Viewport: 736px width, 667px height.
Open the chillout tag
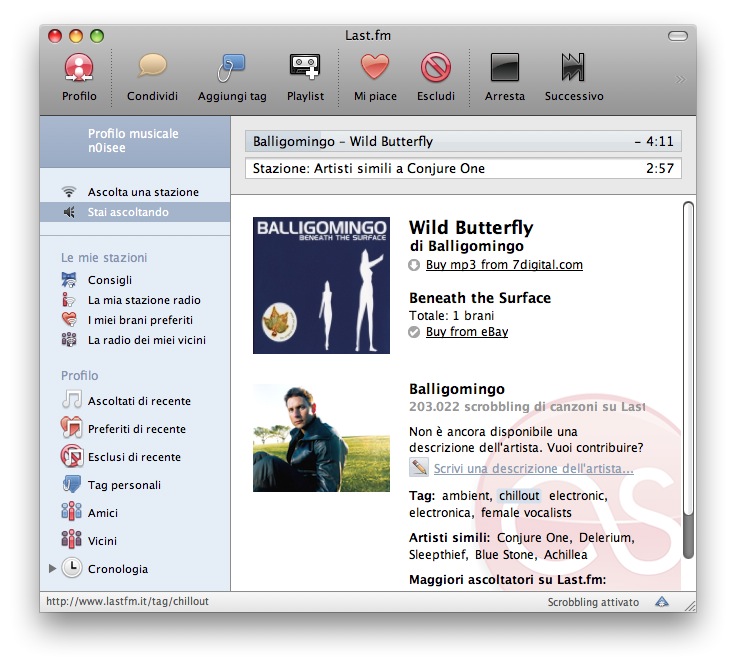(x=519, y=496)
